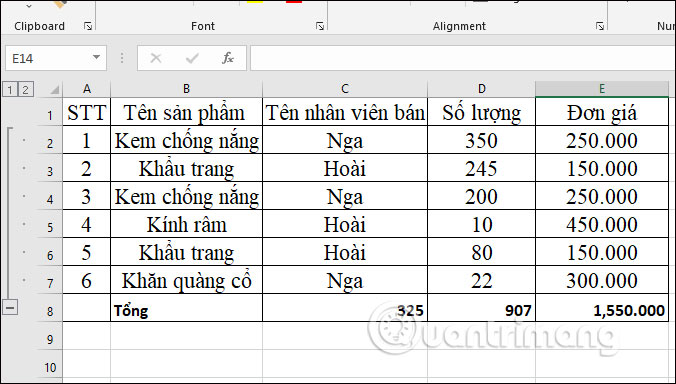676x384 pixels.
Task: Select row 1 header
Action: pyautogui.click(x=50, y=112)
